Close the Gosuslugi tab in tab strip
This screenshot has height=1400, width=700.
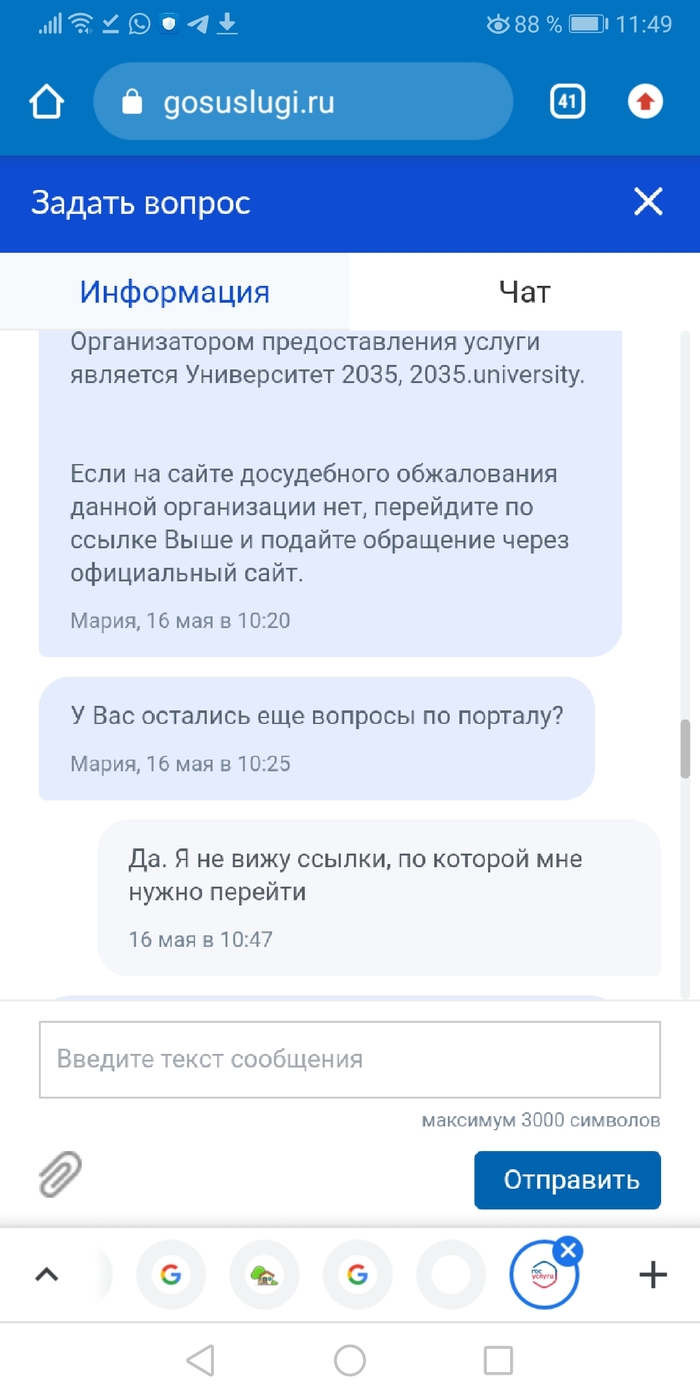(x=568, y=1250)
